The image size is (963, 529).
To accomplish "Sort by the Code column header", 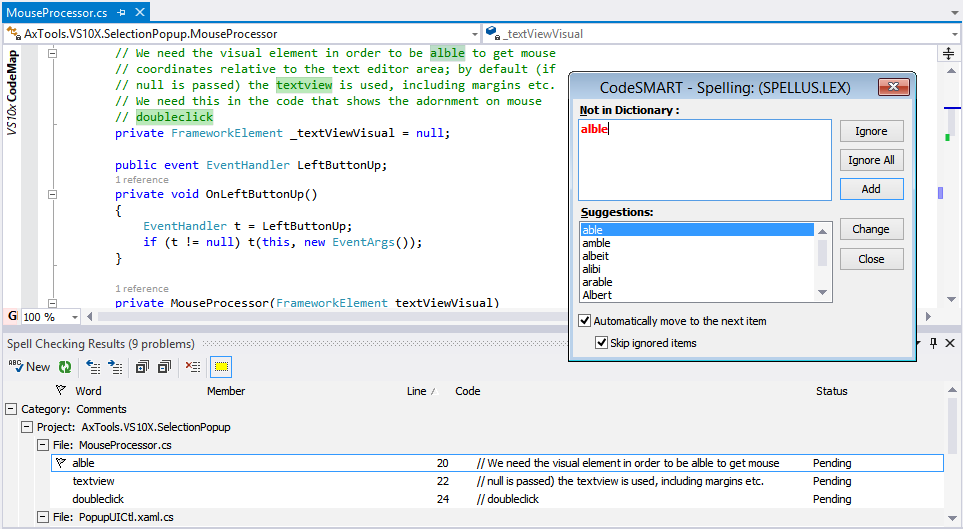I will pyautogui.click(x=467, y=391).
